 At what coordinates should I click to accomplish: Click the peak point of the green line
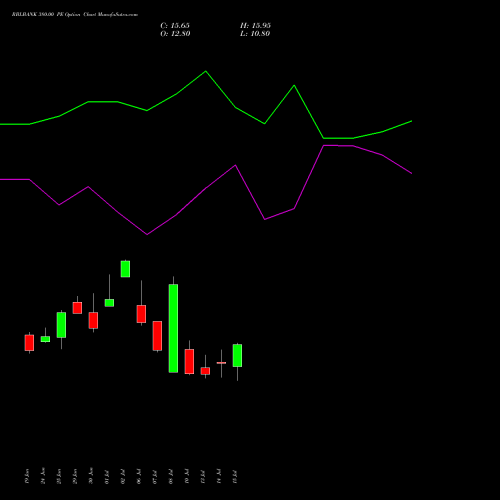[x=206, y=71]
